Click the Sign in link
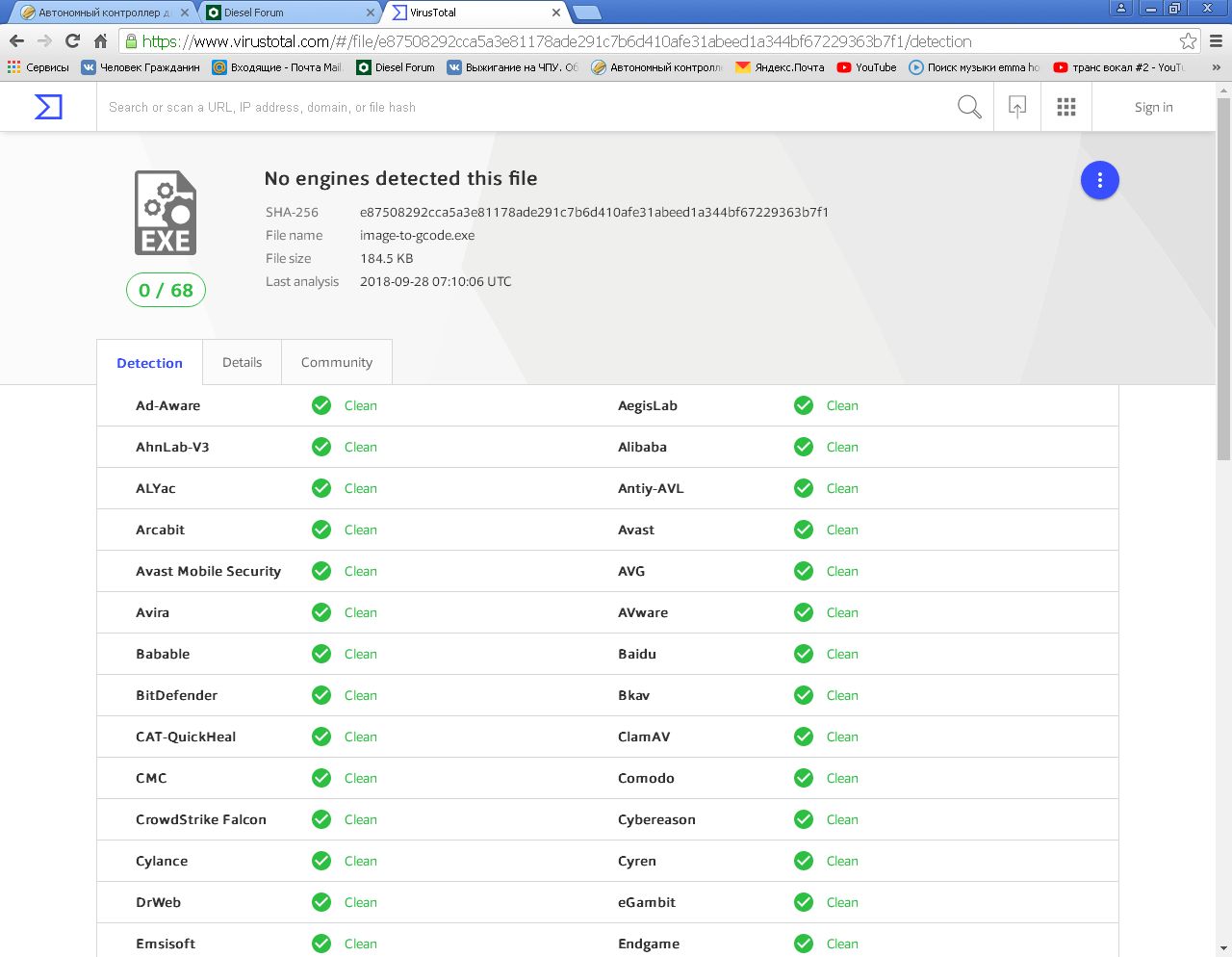Image resolution: width=1232 pixels, height=957 pixels. click(1154, 107)
